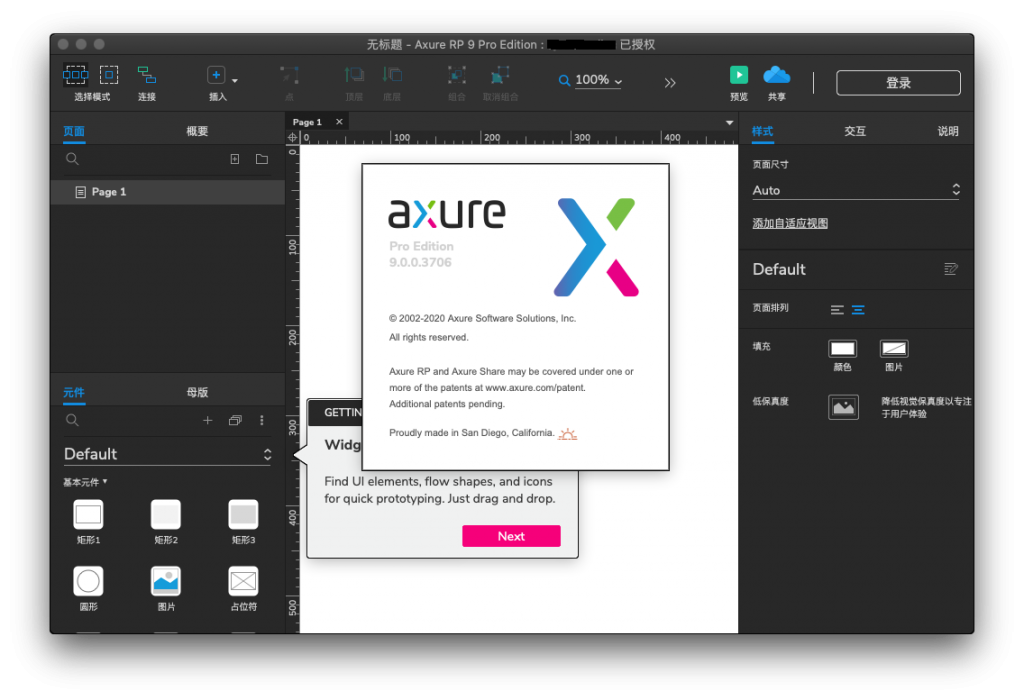The width and height of the screenshot is (1024, 700).
Task: Click the ruler origin crosshair icon
Action: 293,138
